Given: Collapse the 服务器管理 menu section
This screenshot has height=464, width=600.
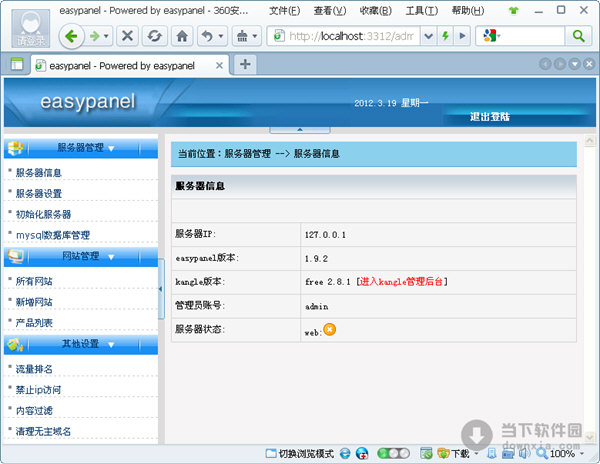Looking at the screenshot, I should (x=81, y=148).
